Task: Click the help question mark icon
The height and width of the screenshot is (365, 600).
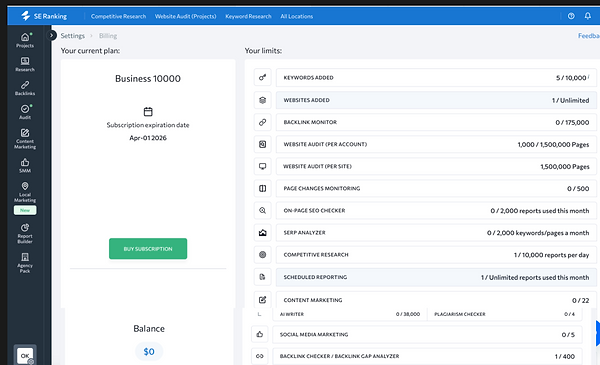Action: coord(571,16)
